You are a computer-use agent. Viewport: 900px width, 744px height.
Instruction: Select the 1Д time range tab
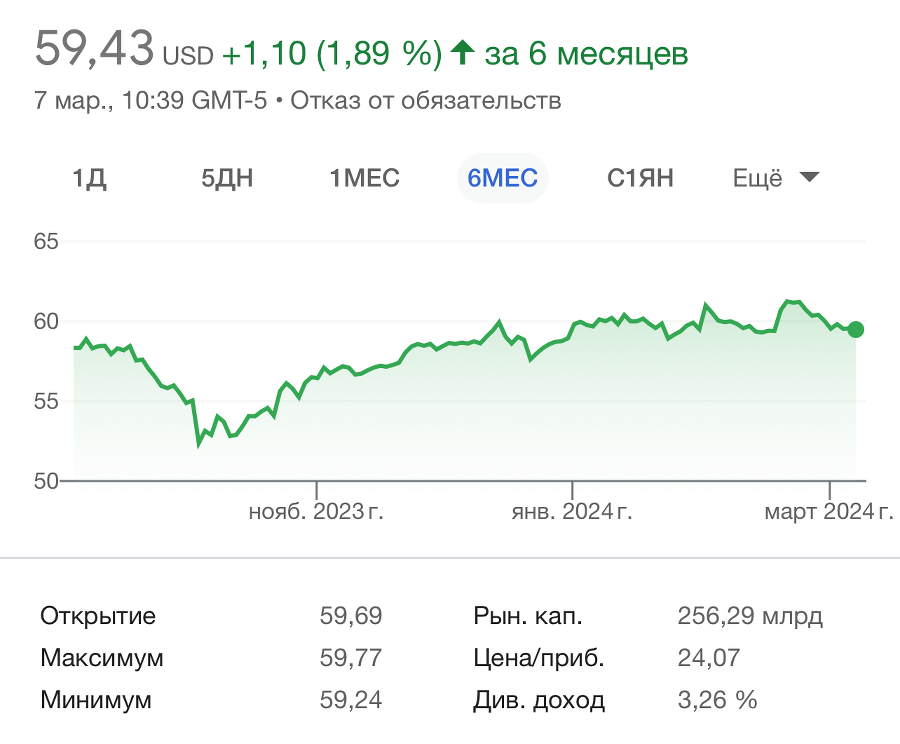click(90, 178)
